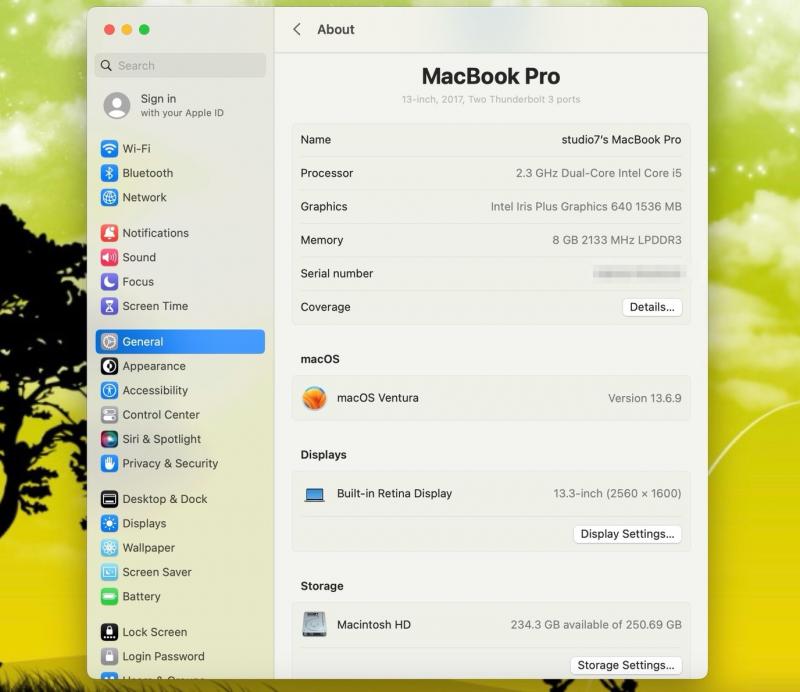This screenshot has height=692, width=800.
Task: Open the Notifications bell icon
Action: point(109,233)
